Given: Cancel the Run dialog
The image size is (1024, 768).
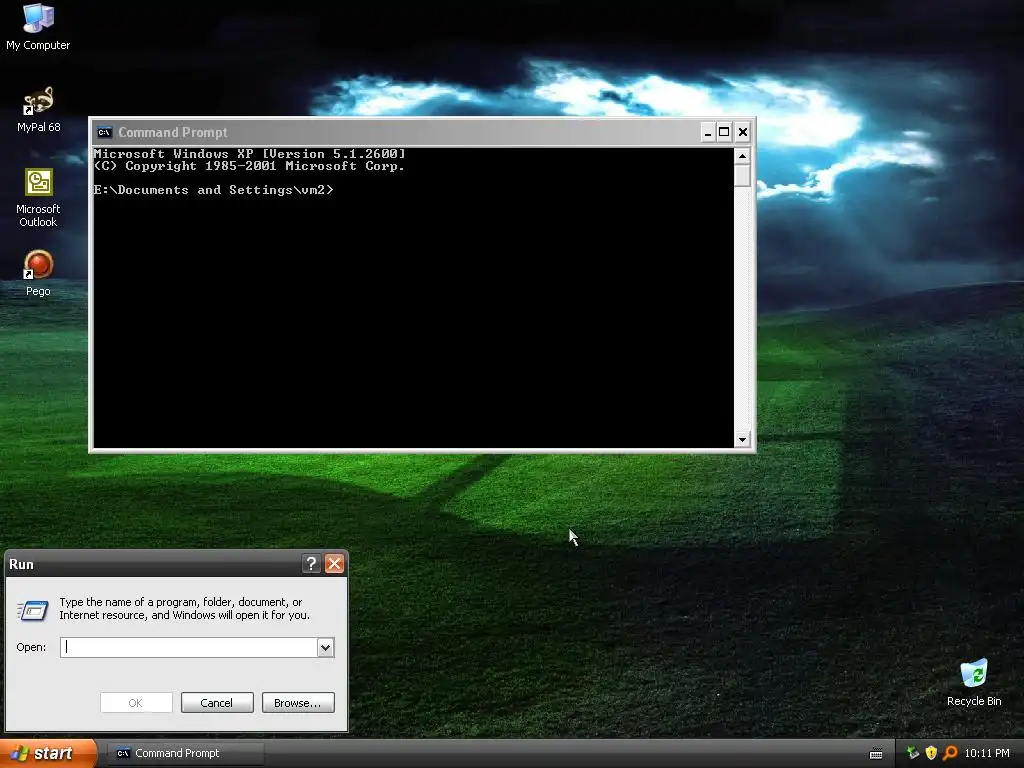Looking at the screenshot, I should coord(217,703).
